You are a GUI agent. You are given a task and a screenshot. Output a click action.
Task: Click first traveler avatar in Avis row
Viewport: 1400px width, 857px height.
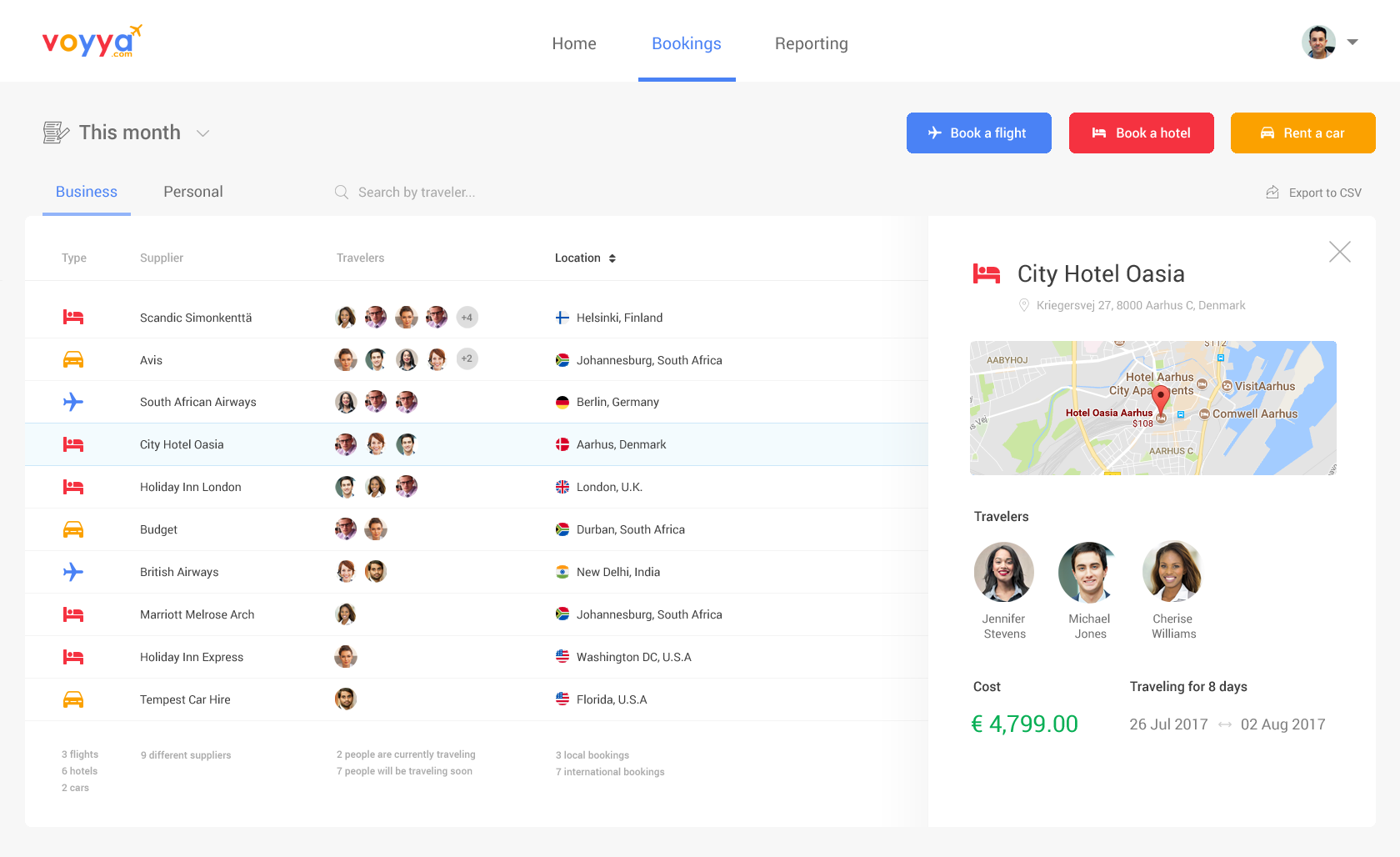pos(346,359)
